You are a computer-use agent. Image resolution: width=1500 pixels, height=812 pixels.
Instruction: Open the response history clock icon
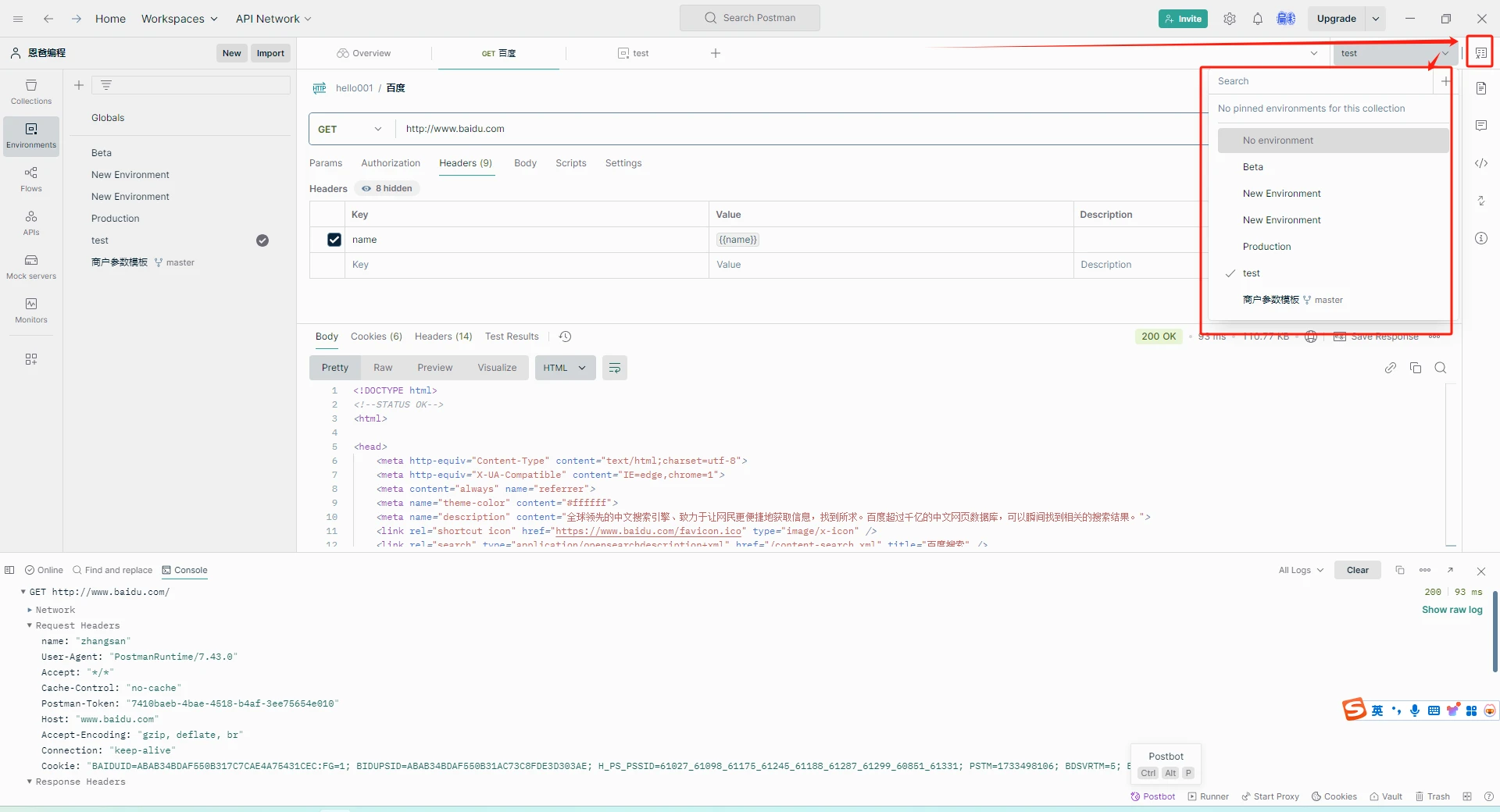click(566, 337)
